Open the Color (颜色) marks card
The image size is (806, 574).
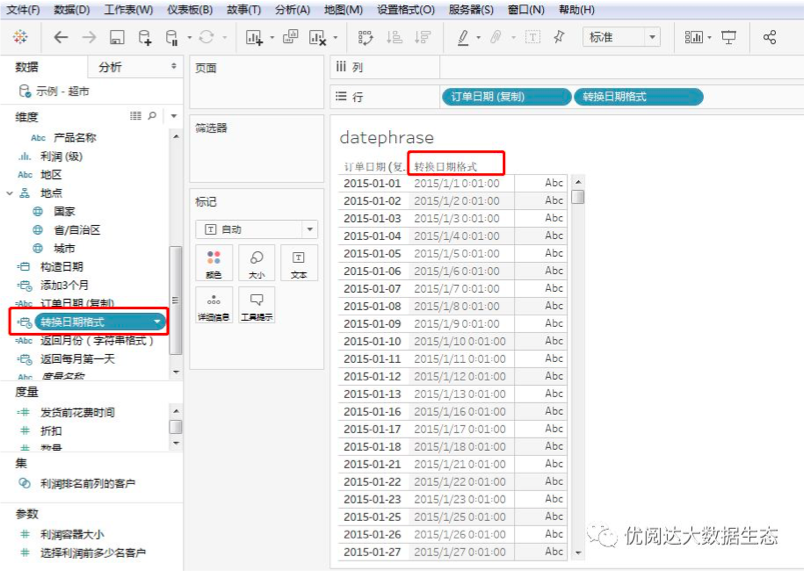(213, 263)
